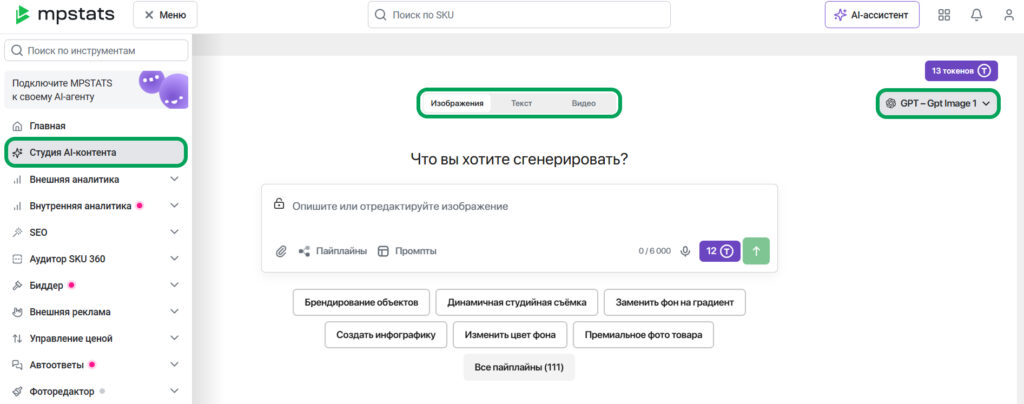The width and height of the screenshot is (1024, 404).
Task: Click the microphone icon for voice input
Action: 685,251
